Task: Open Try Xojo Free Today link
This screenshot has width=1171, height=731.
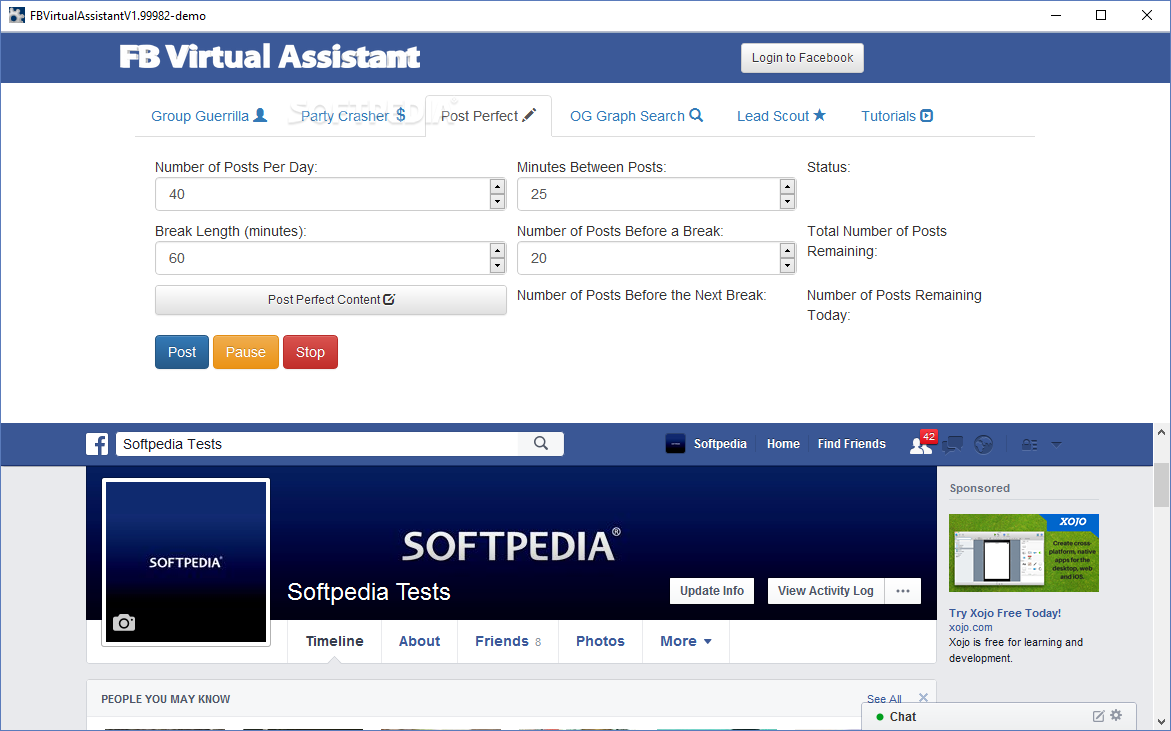Action: (1004, 613)
